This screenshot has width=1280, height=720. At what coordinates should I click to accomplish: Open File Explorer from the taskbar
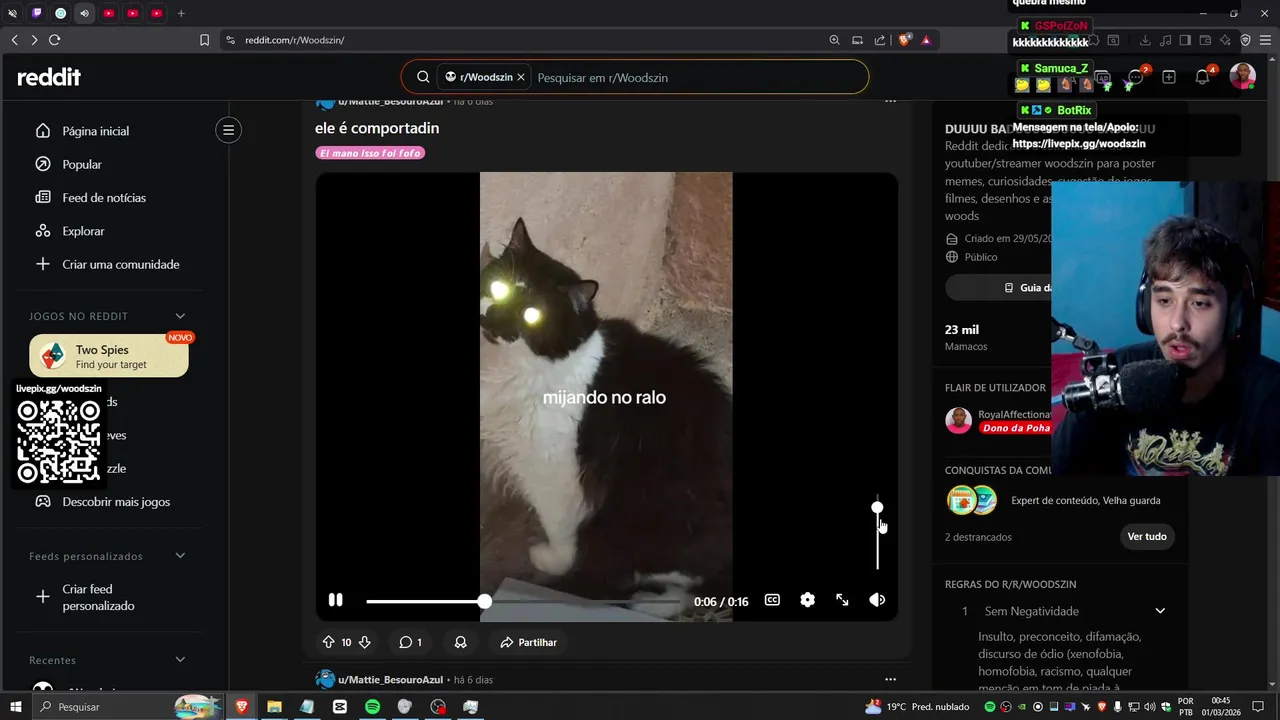pyautogui.click(x=273, y=707)
